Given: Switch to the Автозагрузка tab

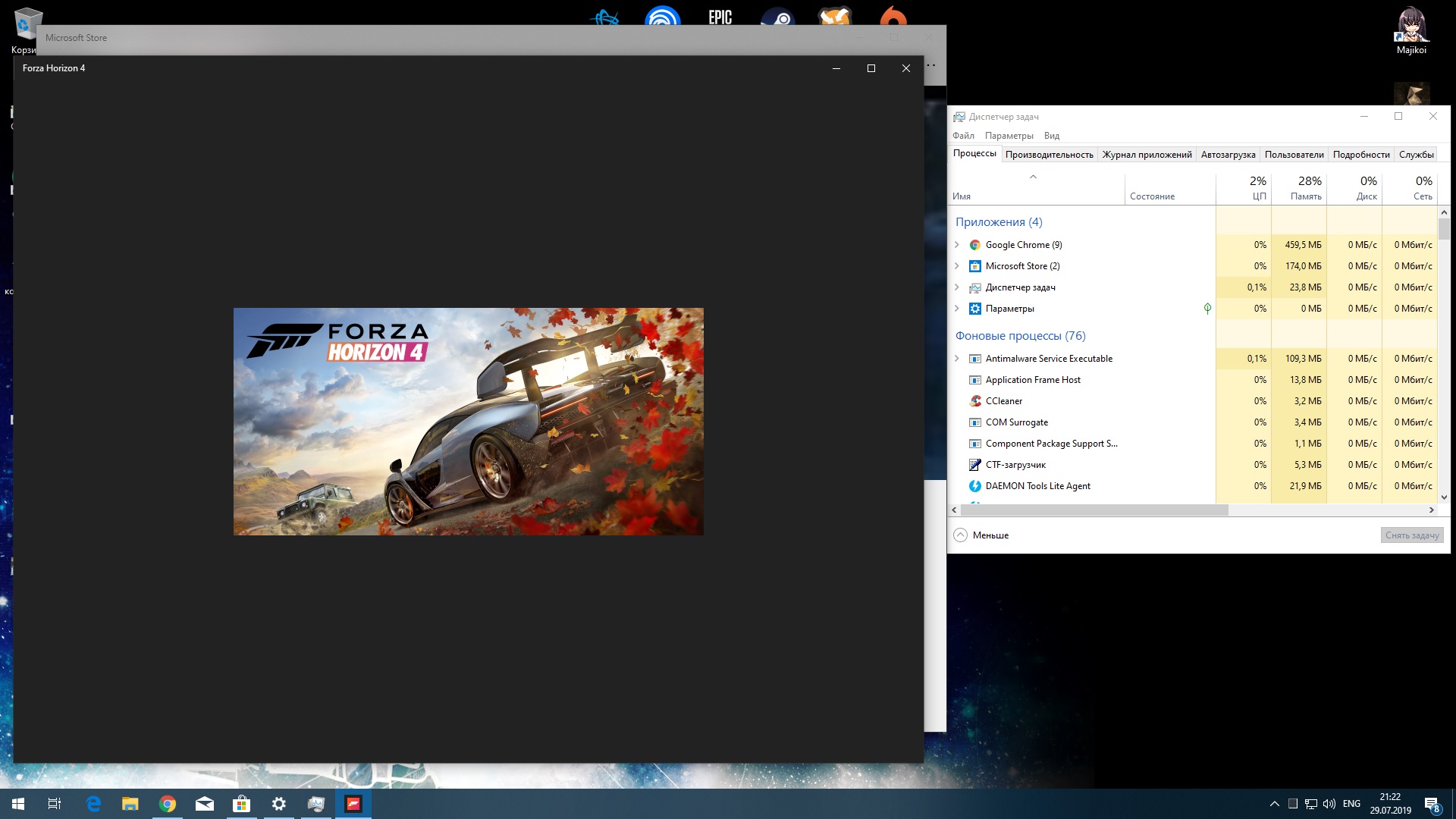Looking at the screenshot, I should 1228,155.
